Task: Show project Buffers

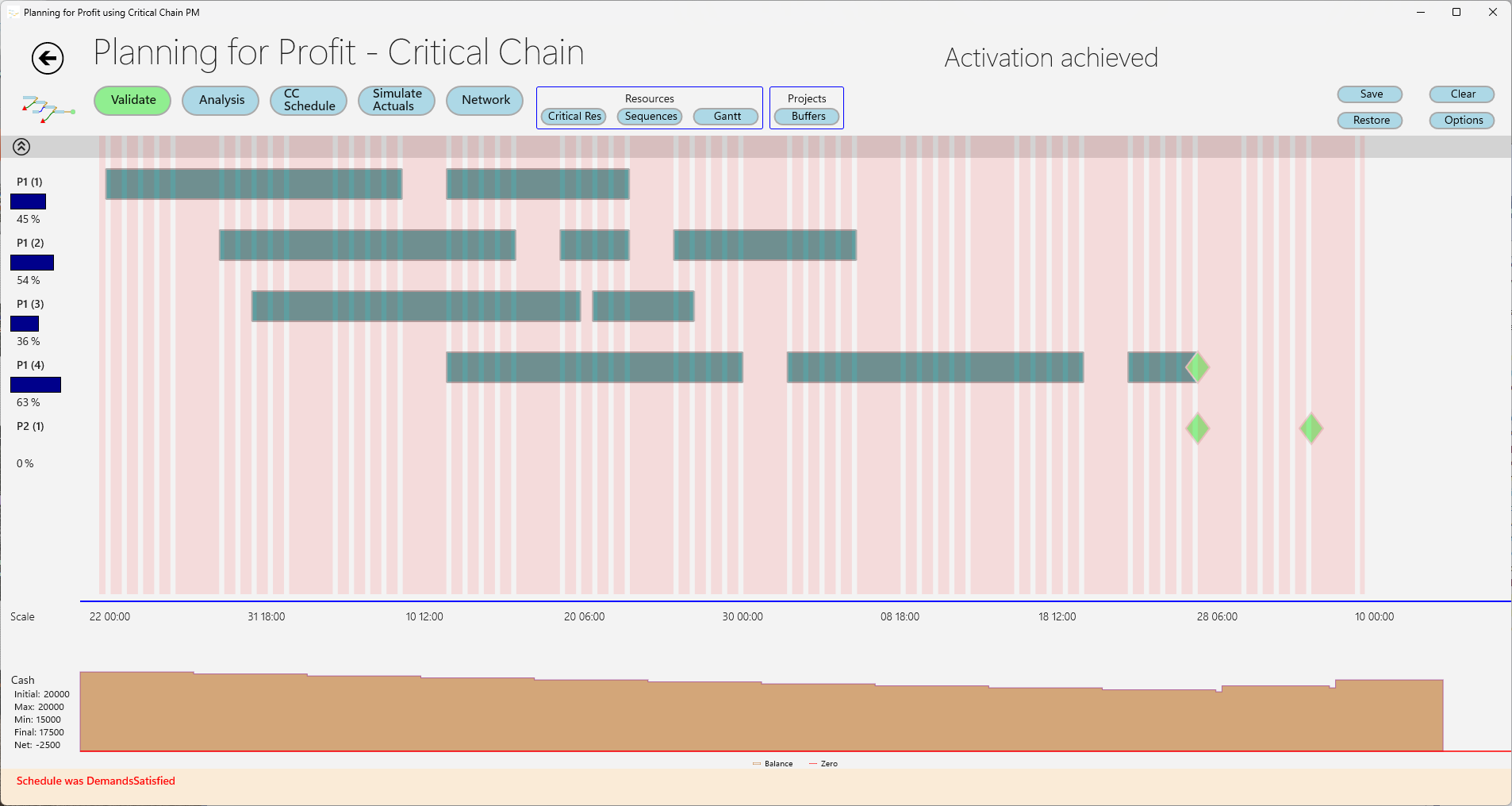Action: click(x=807, y=117)
